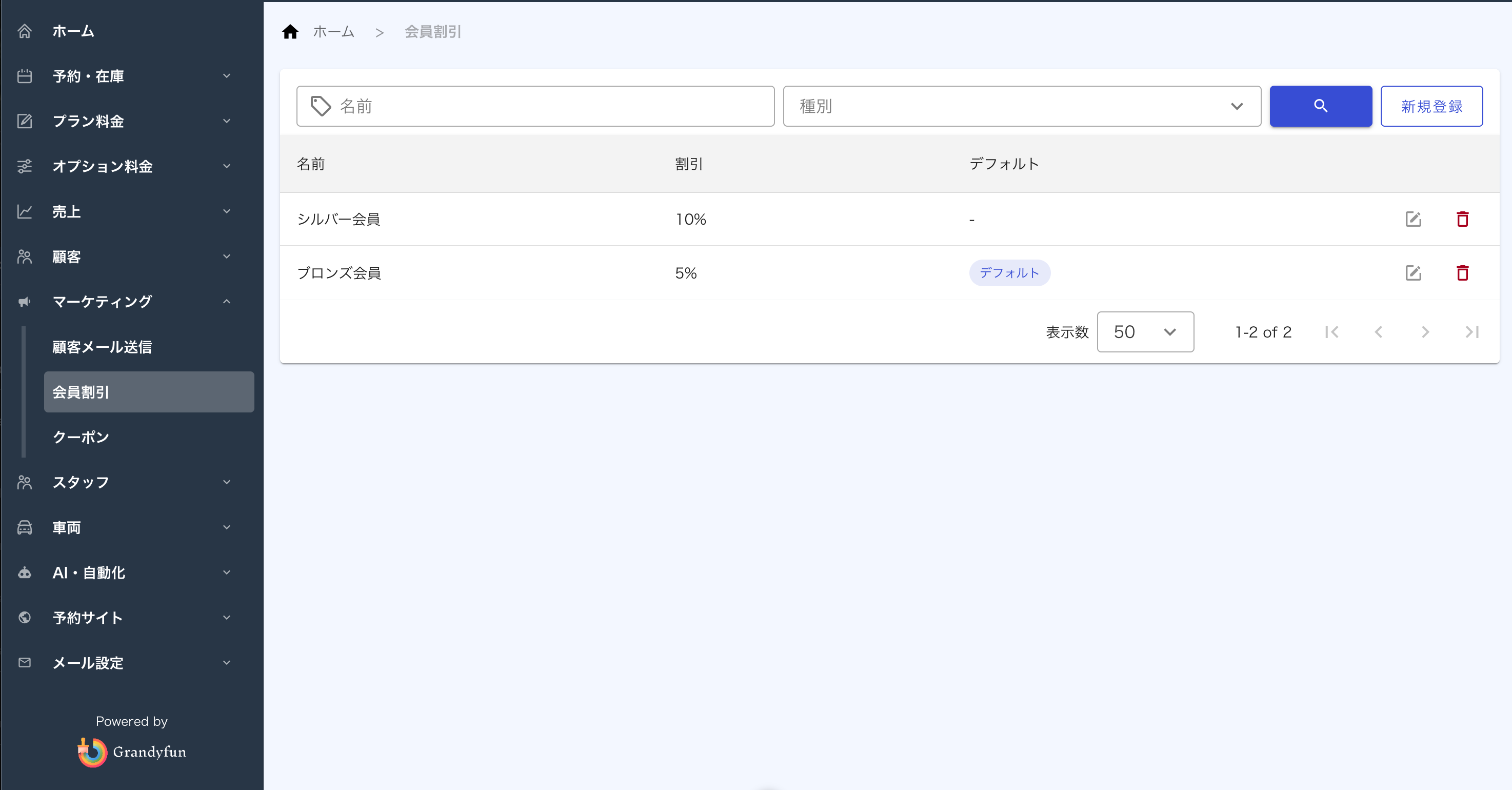Click the シルバー会員 name cell

point(339,219)
